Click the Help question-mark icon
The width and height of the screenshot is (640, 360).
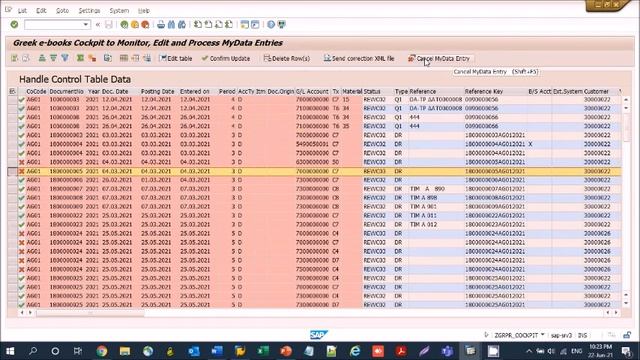pos(271,24)
